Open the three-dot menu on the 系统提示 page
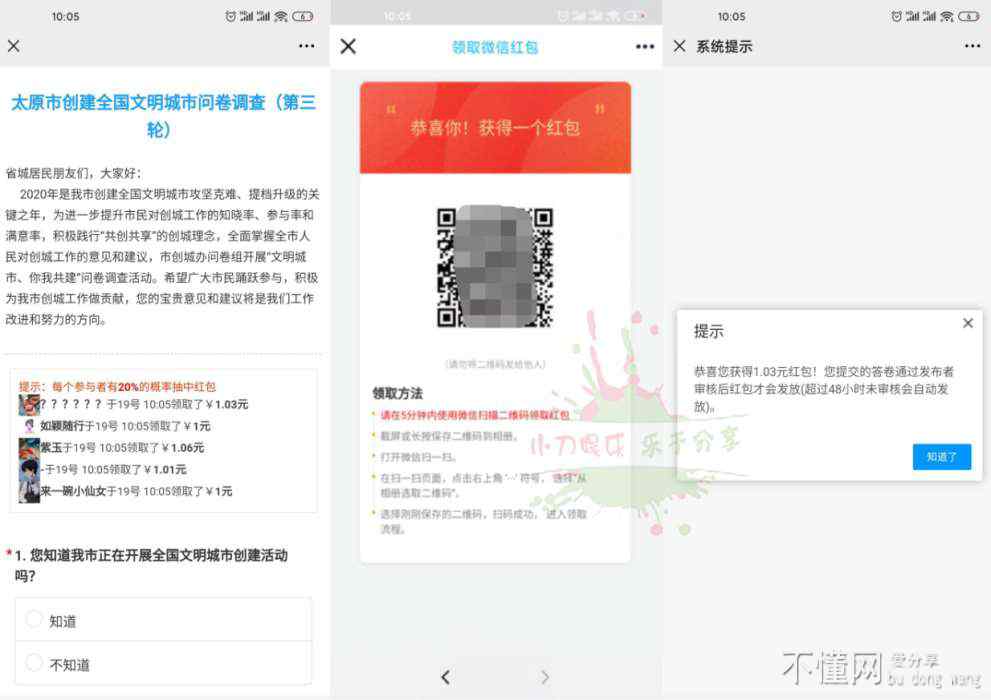 (x=973, y=45)
